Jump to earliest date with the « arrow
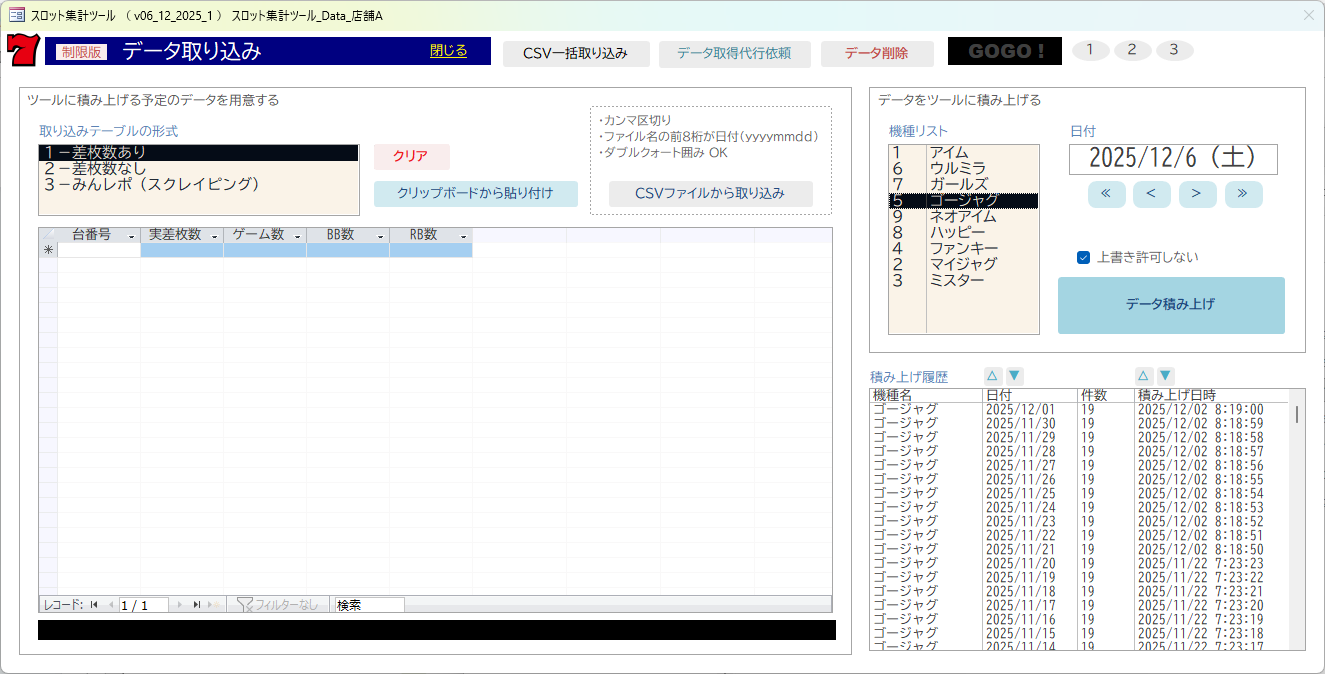The width and height of the screenshot is (1325, 674). pos(1106,194)
